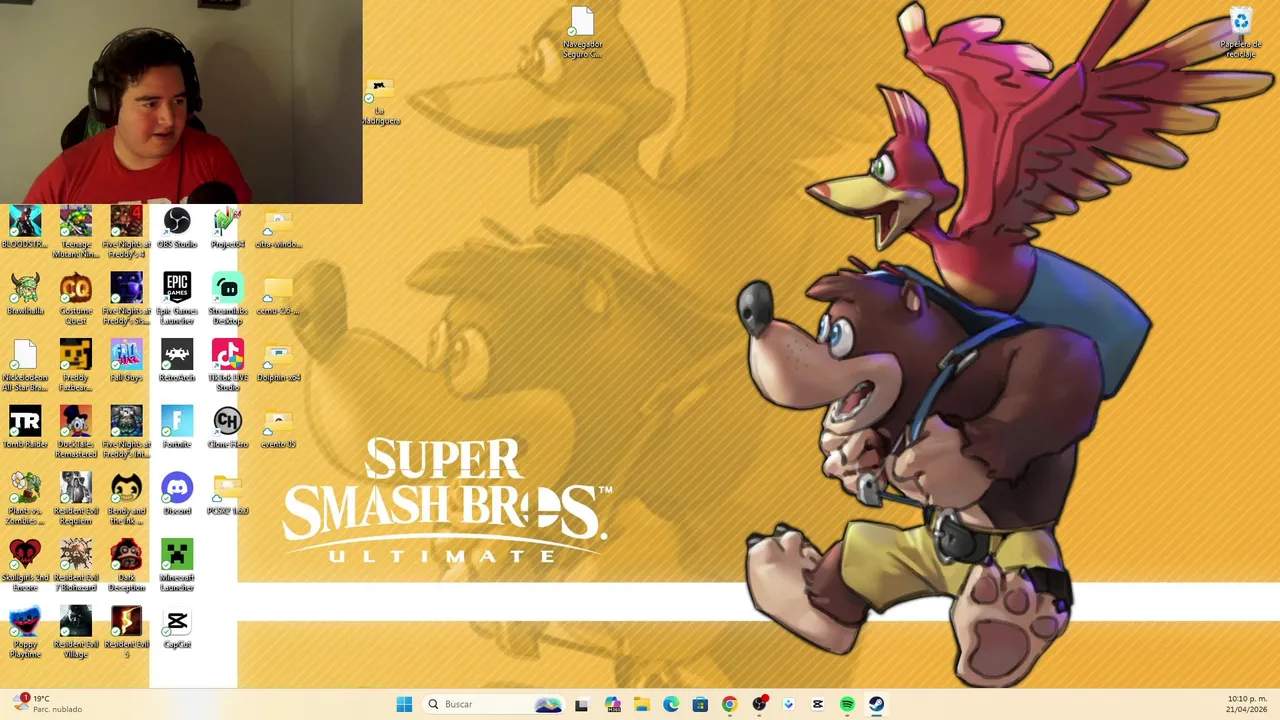Image resolution: width=1280 pixels, height=720 pixels.
Task: Select the Clone Hero shortcut
Action: pos(227,428)
